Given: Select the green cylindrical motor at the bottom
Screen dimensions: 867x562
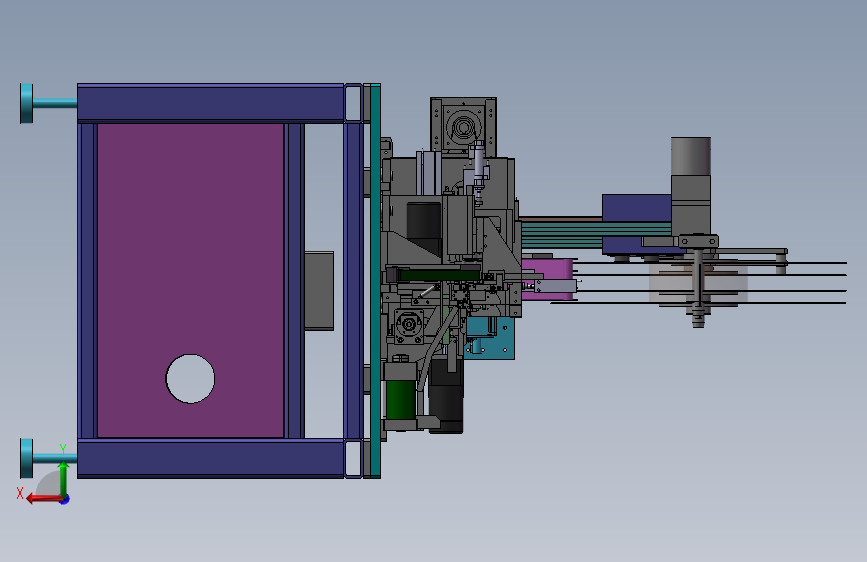Looking at the screenshot, I should pos(400,399).
